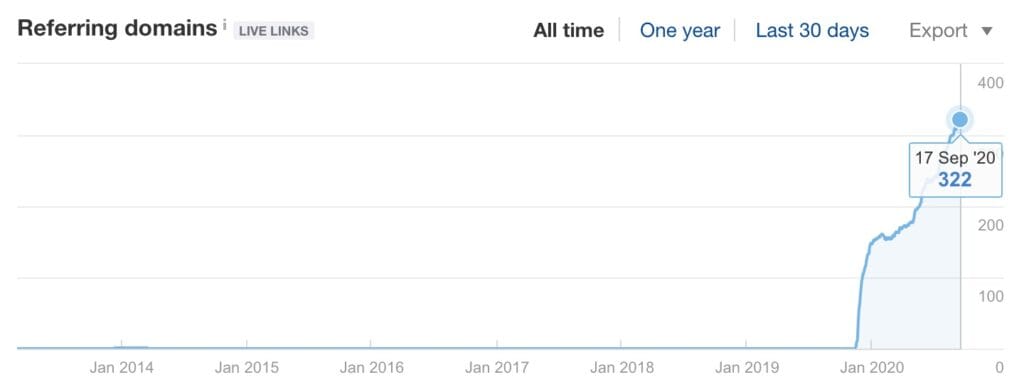Click the 17 Sep '20 tooltip
This screenshot has height=387, width=1024.
pyautogui.click(x=955, y=169)
